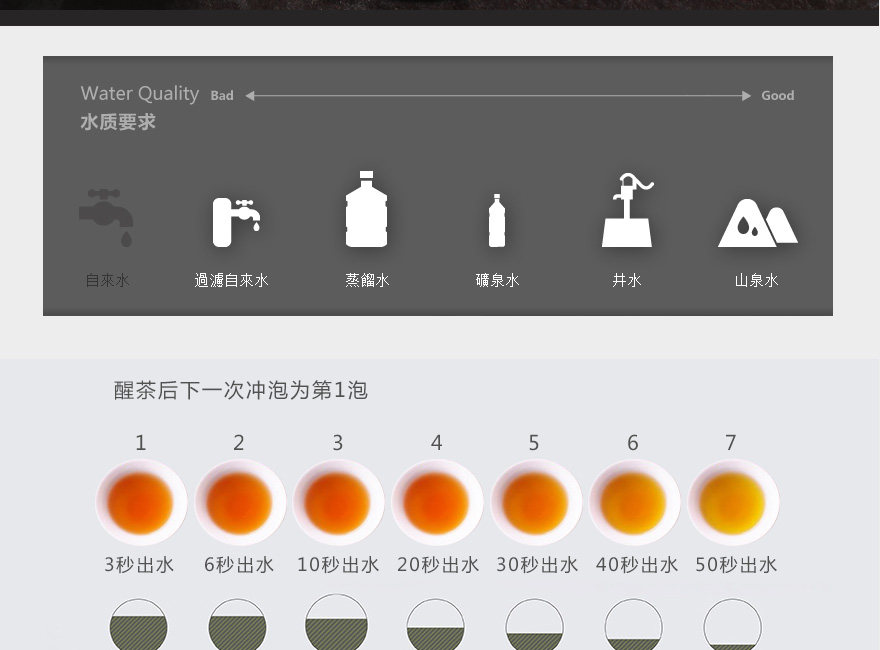Screen dimensions: 880x650
Task: Click the right arrowhead next to Good
Action: click(x=746, y=96)
